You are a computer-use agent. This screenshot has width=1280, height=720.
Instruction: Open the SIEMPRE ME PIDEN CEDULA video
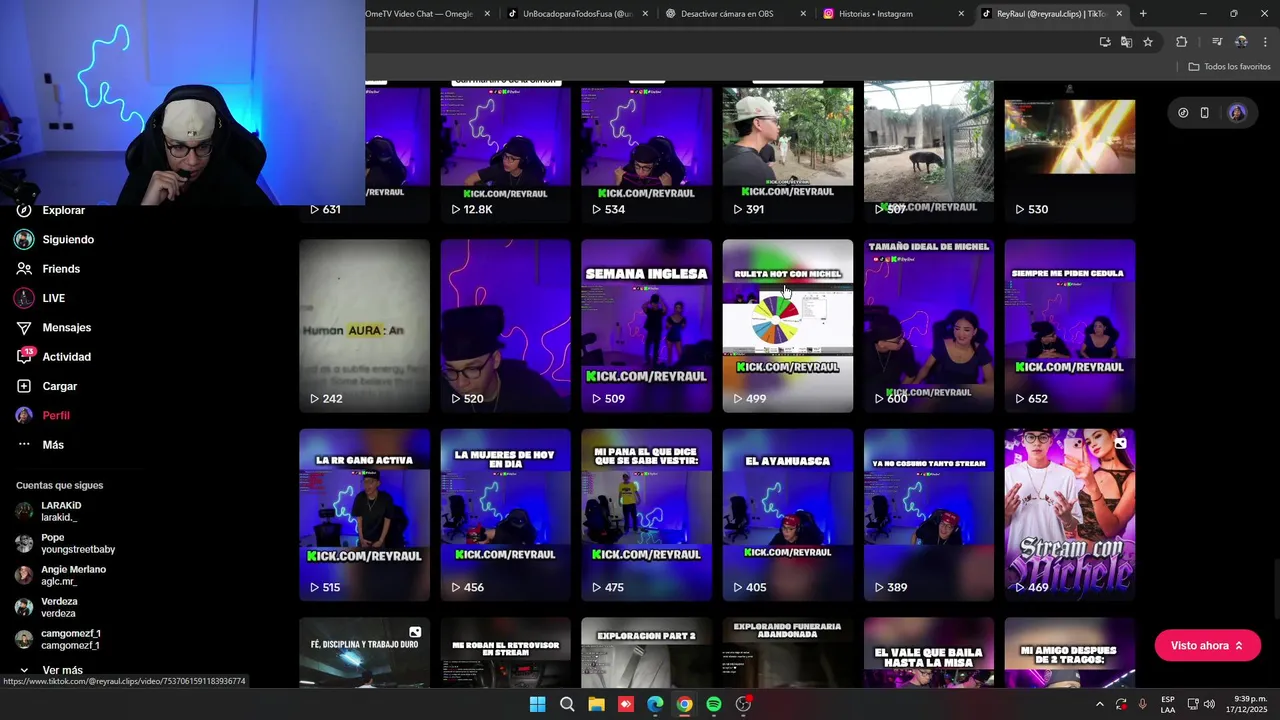click(1069, 326)
